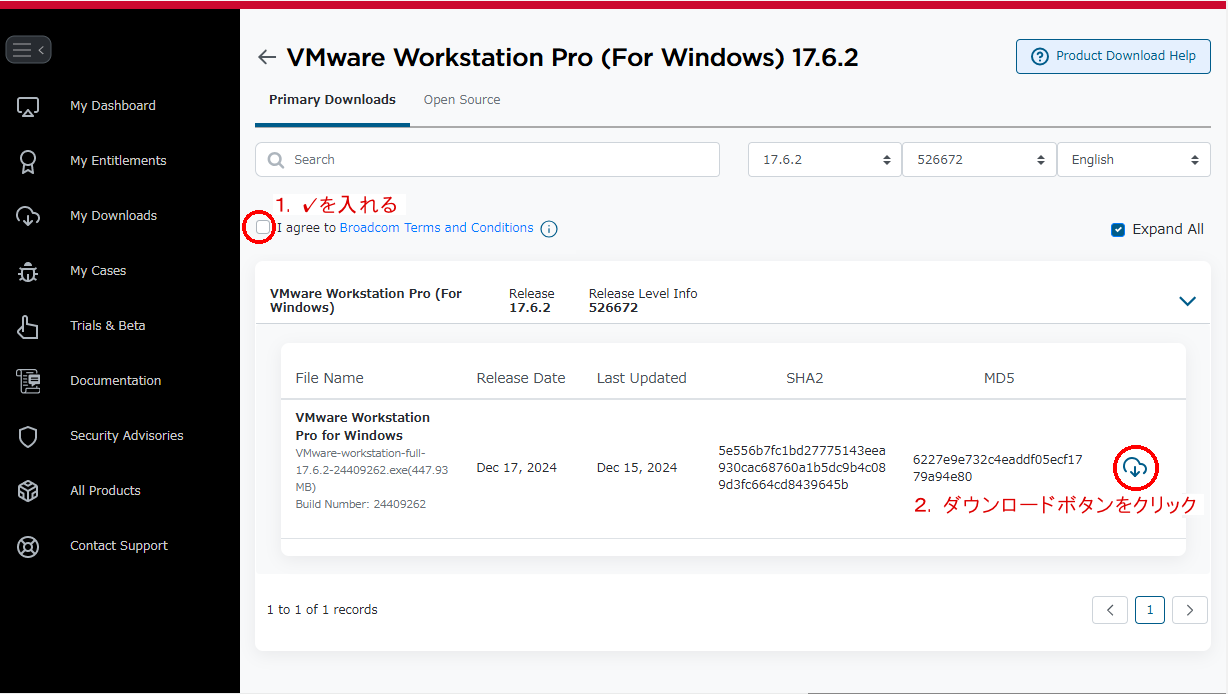The height and width of the screenshot is (694, 1228).
Task: Click the My Entitlements ribbon icon
Action: 28,161
